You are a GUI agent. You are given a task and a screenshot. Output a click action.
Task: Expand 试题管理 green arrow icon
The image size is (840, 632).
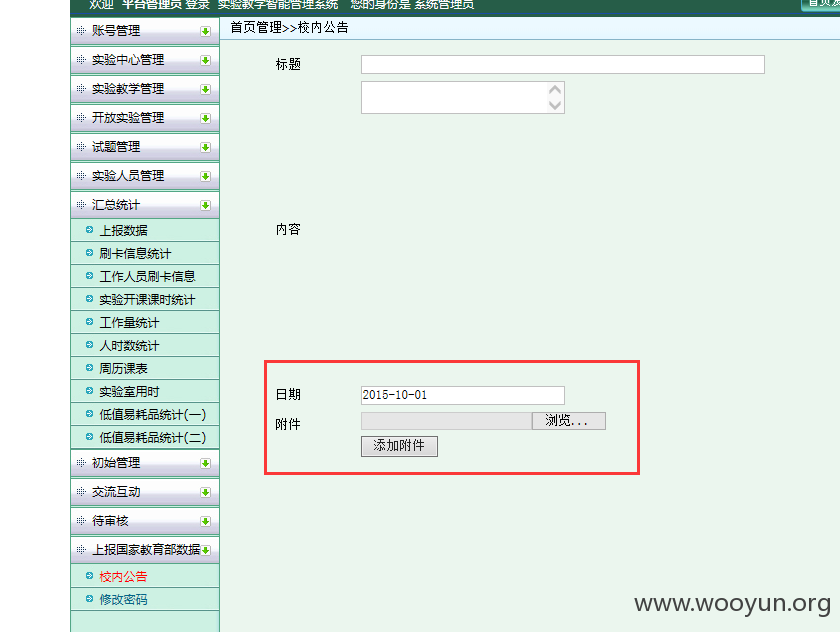(x=205, y=147)
